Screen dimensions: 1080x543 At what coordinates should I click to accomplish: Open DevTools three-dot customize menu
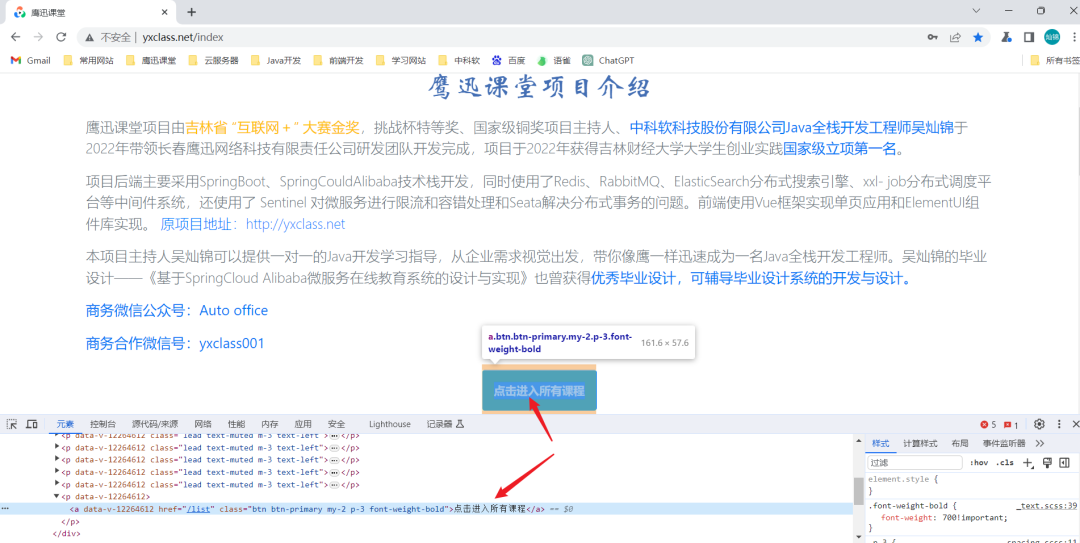pos(1059,424)
